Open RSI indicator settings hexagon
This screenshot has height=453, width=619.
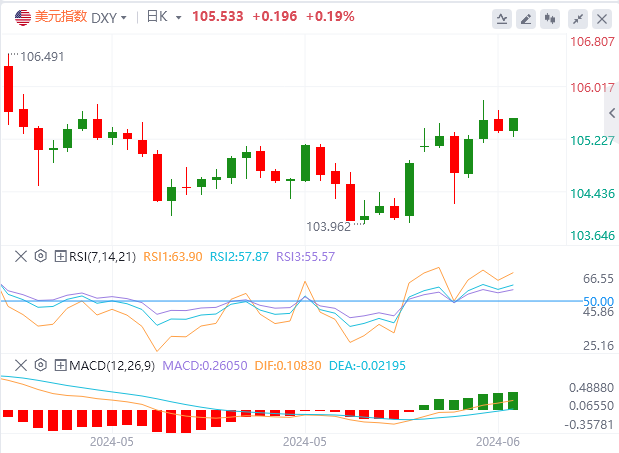click(x=41, y=256)
